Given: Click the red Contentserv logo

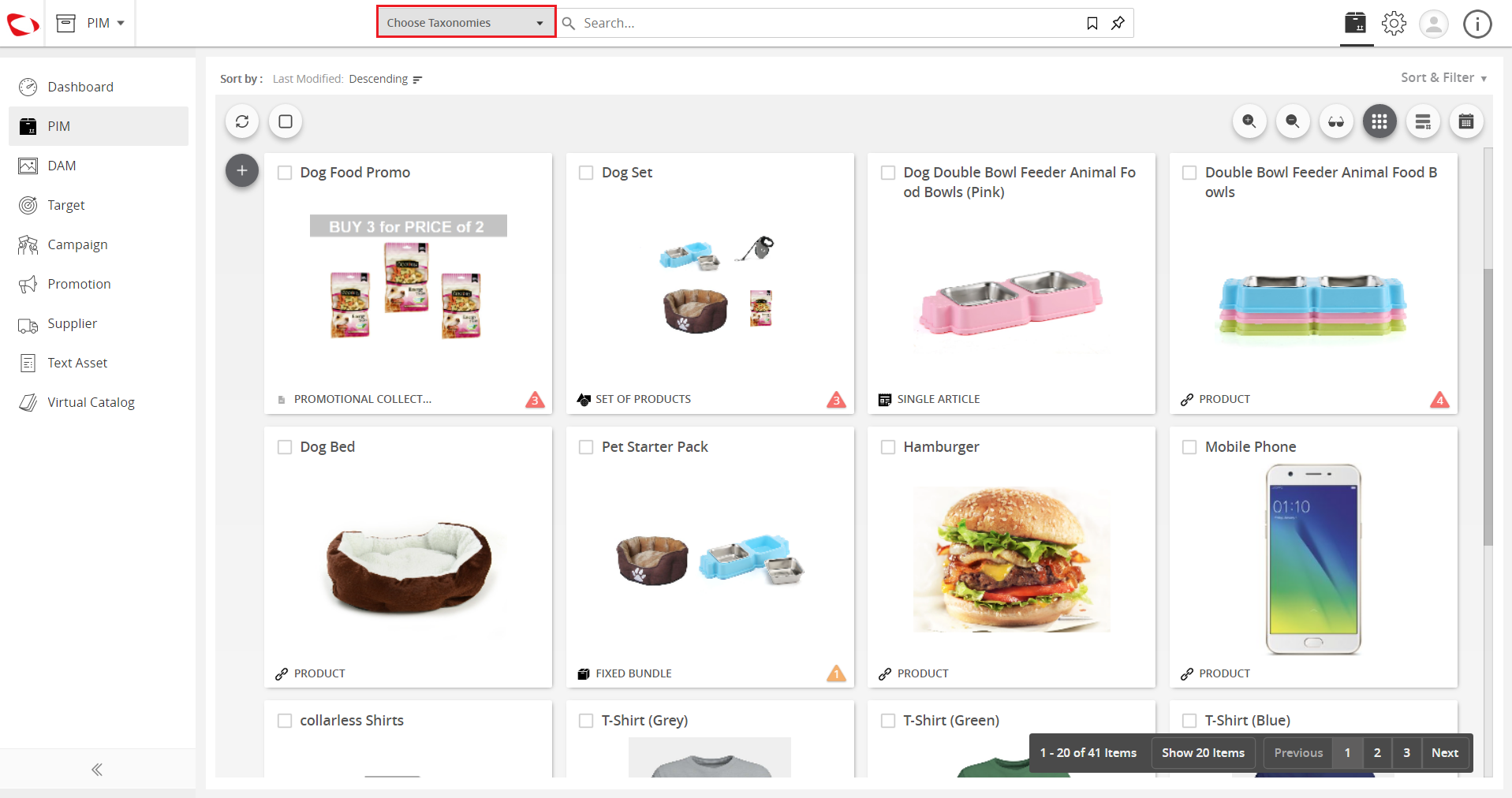Looking at the screenshot, I should pos(23,24).
